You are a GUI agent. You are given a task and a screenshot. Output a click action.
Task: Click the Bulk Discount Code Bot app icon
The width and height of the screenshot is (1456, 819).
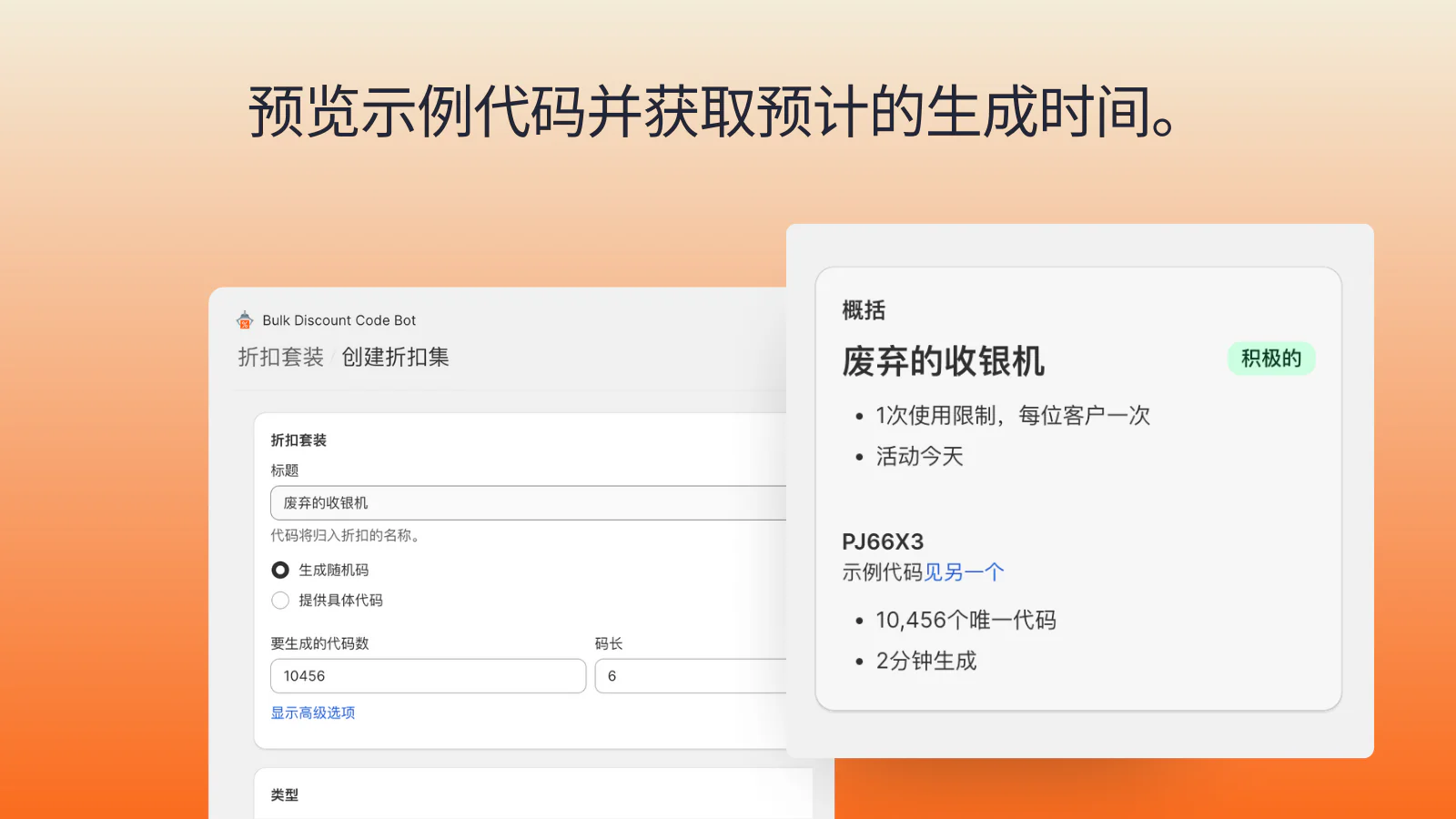coord(245,320)
